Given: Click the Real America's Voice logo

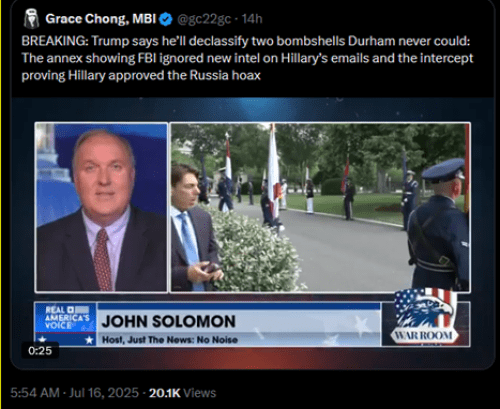Looking at the screenshot, I should tap(65, 318).
